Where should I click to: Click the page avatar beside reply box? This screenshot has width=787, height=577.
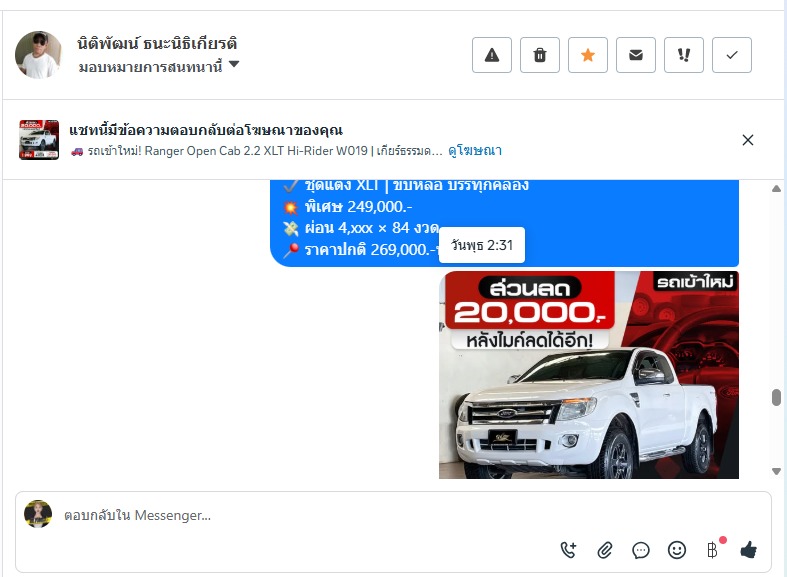point(38,514)
